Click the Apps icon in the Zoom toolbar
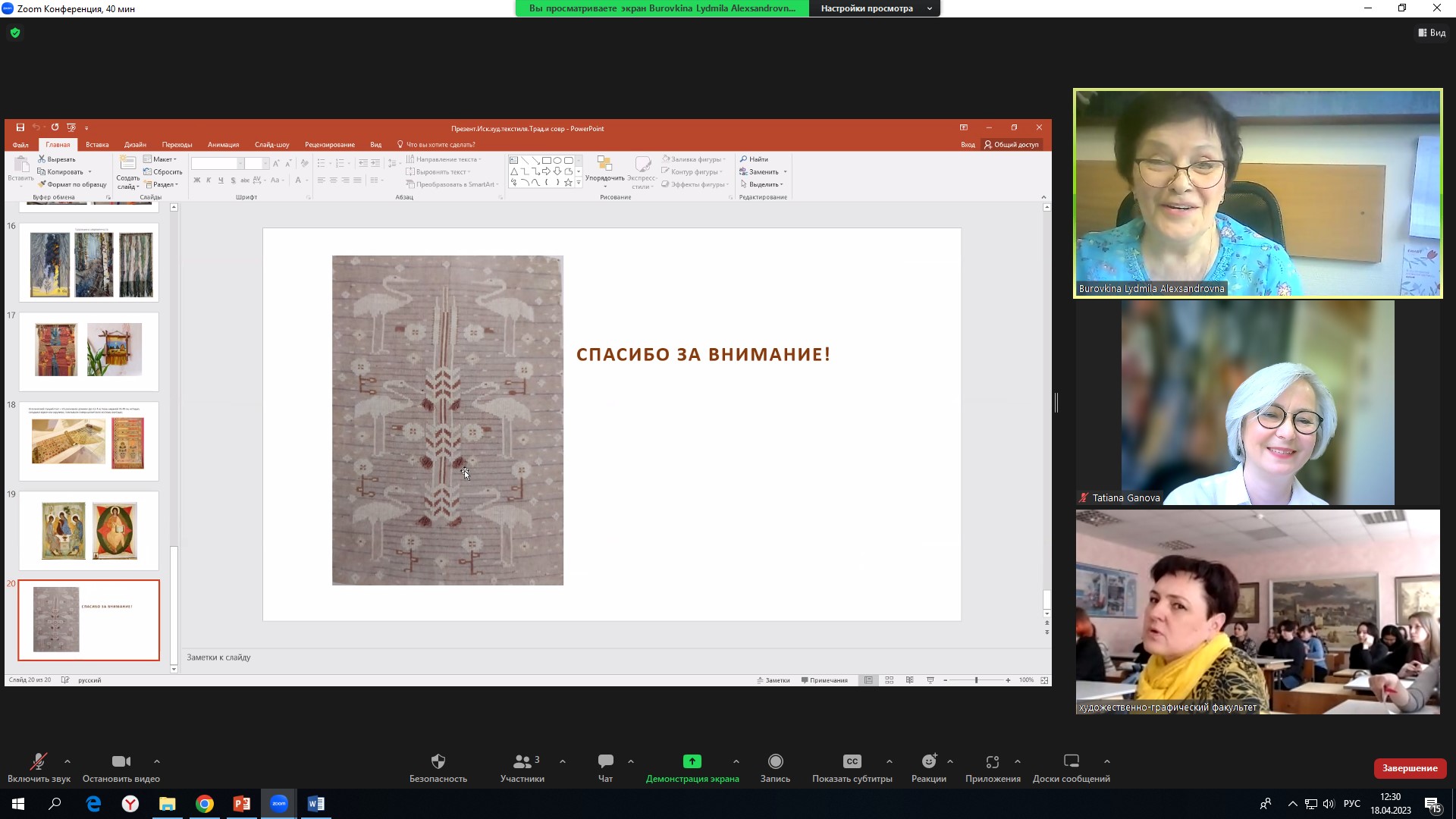 click(x=992, y=761)
